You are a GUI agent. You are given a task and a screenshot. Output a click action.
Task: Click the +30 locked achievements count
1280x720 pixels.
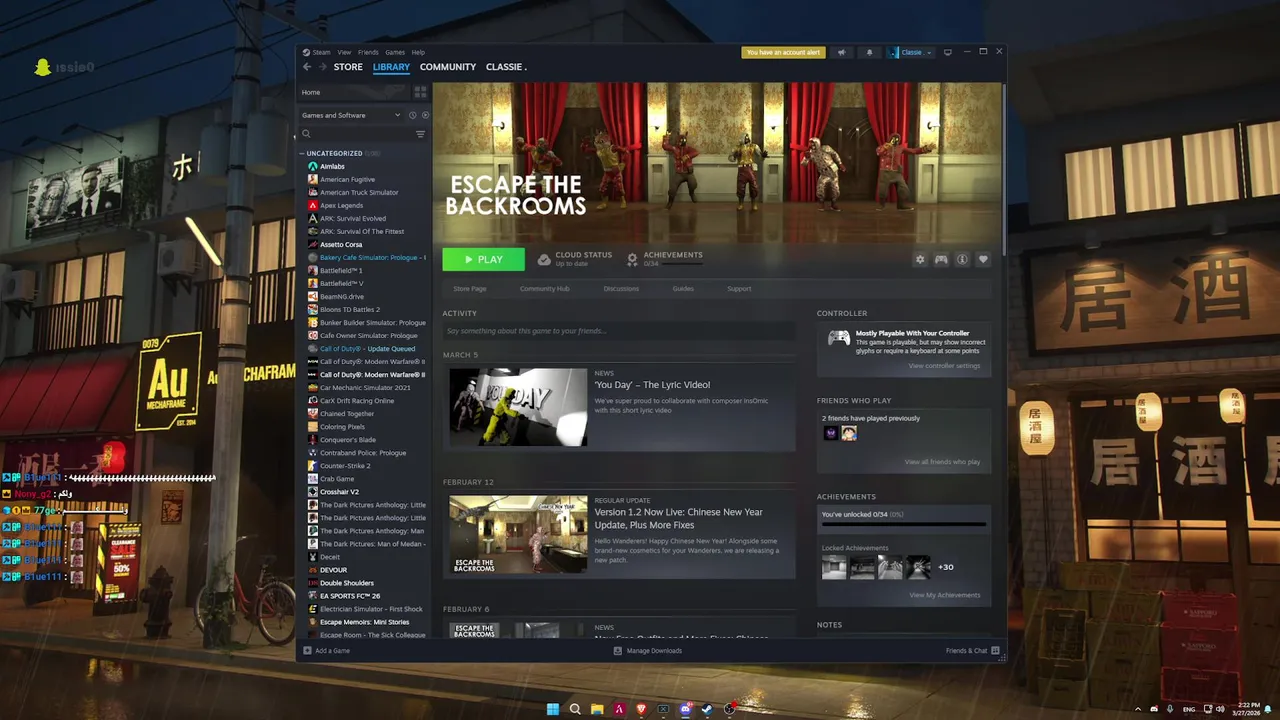(945, 567)
